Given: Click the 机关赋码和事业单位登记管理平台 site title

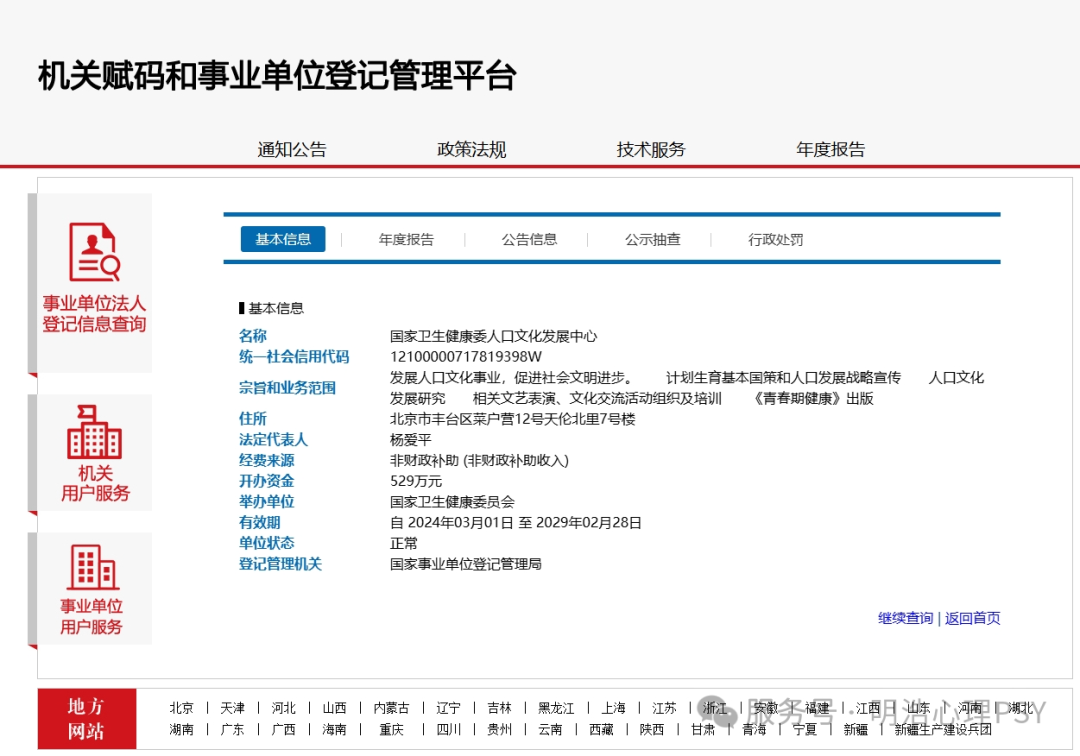Looking at the screenshot, I should pyautogui.click(x=277, y=76).
